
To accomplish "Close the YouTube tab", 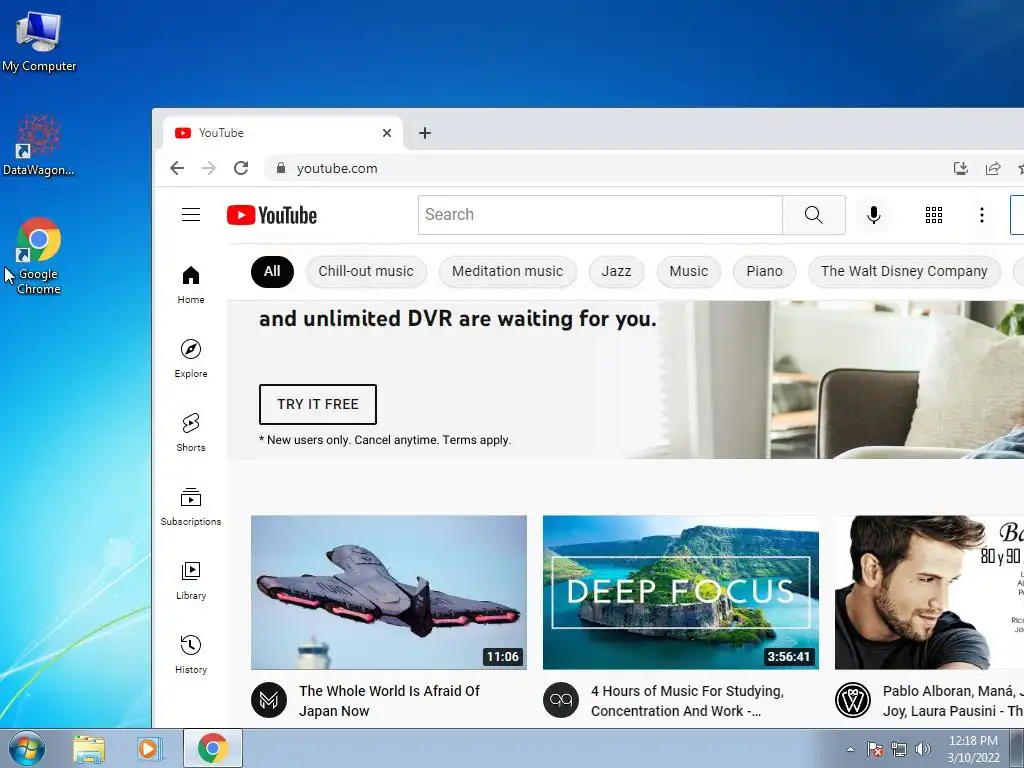I will tap(387, 133).
